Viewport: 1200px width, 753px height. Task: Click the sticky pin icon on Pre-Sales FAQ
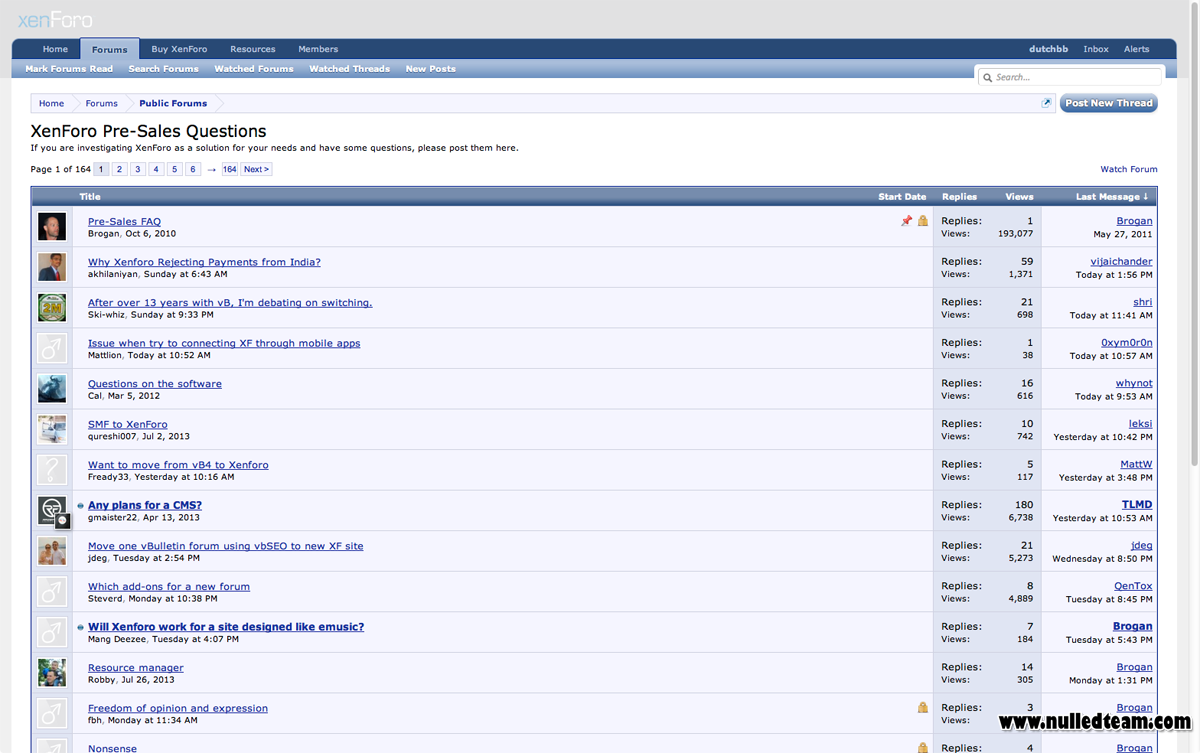point(906,221)
